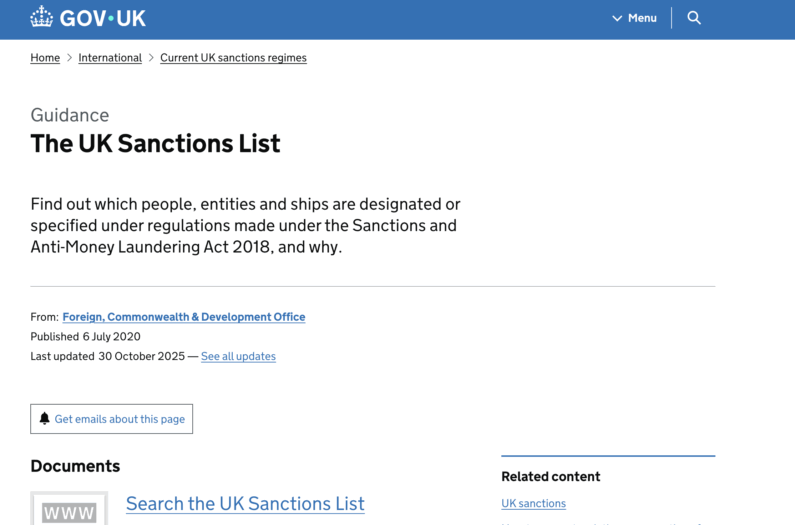The image size is (795, 525).
Task: Open the site search magnifier icon
Action: pyautogui.click(x=694, y=18)
